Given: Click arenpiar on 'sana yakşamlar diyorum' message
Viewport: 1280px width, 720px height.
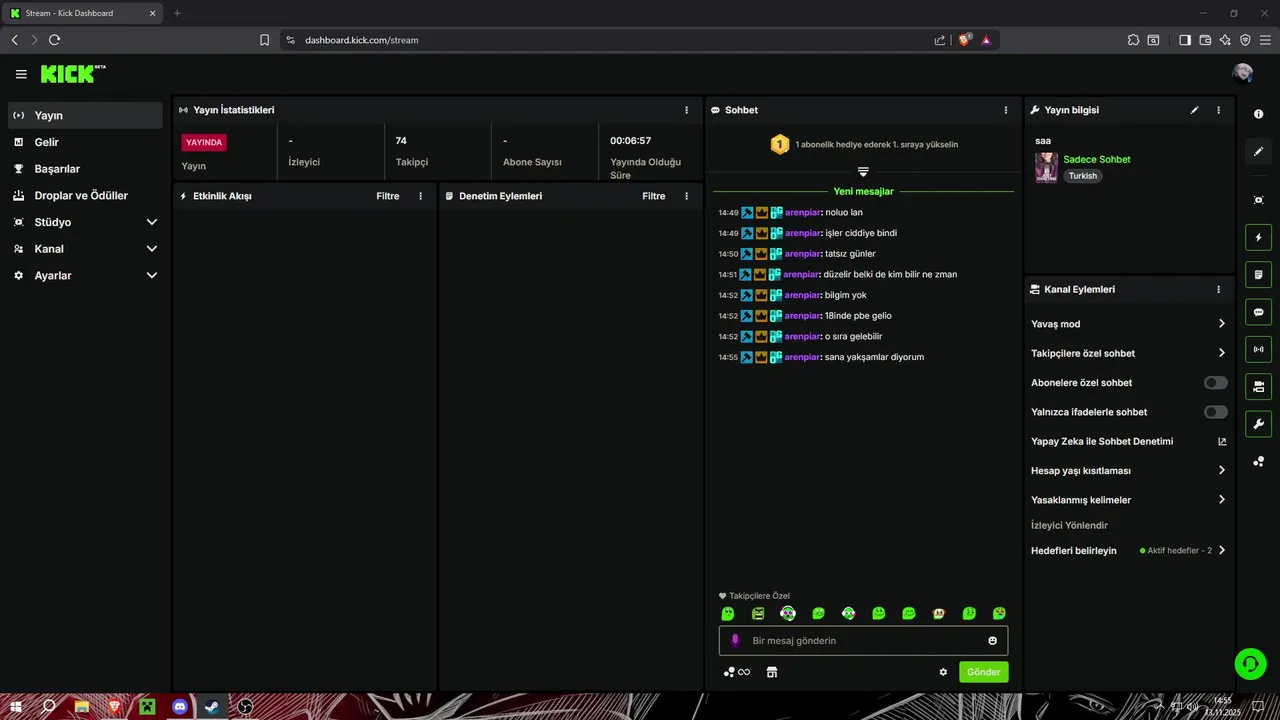Looking at the screenshot, I should [x=802, y=357].
